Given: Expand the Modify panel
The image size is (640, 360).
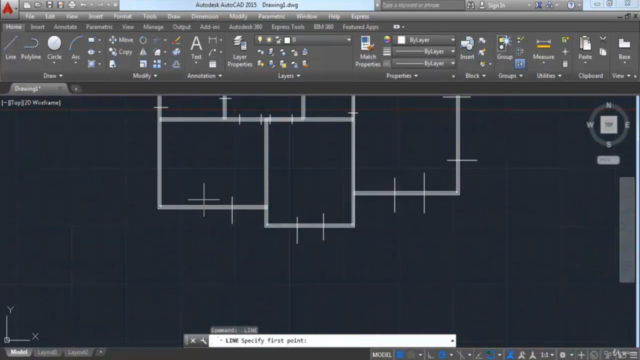Looking at the screenshot, I should [145, 76].
